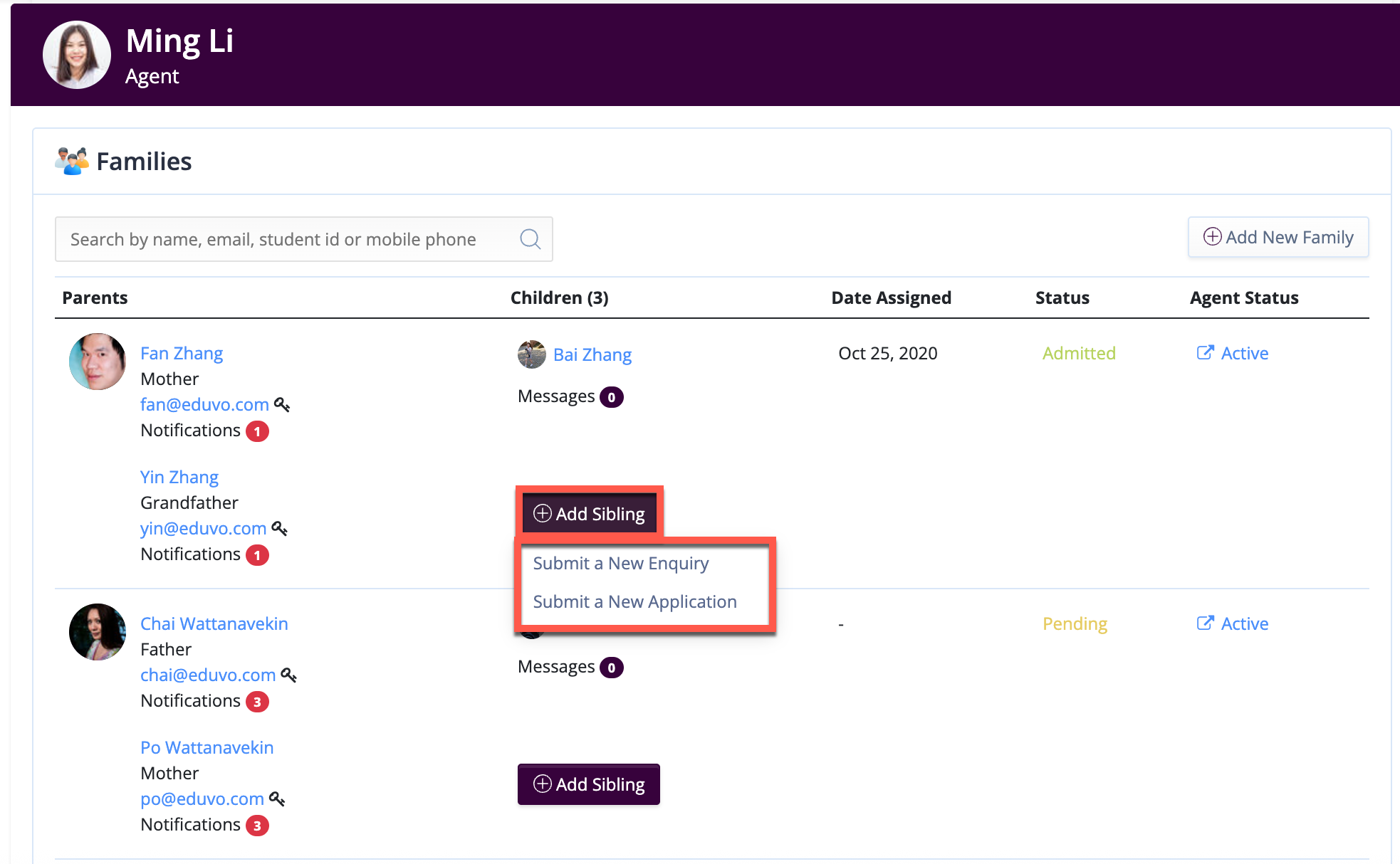Screen dimensions: 1400x864
Task: Click the Add New Family button
Action: (1278, 238)
